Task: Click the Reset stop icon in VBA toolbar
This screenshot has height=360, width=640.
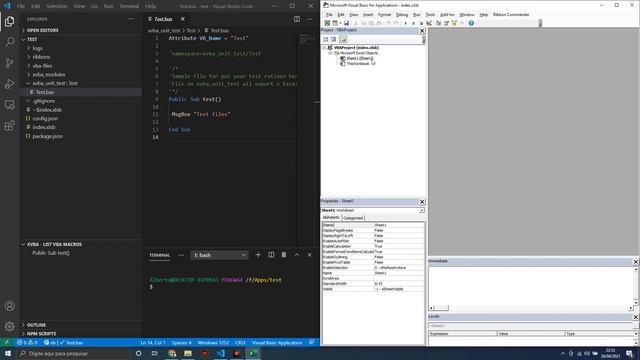Action: 421,23
